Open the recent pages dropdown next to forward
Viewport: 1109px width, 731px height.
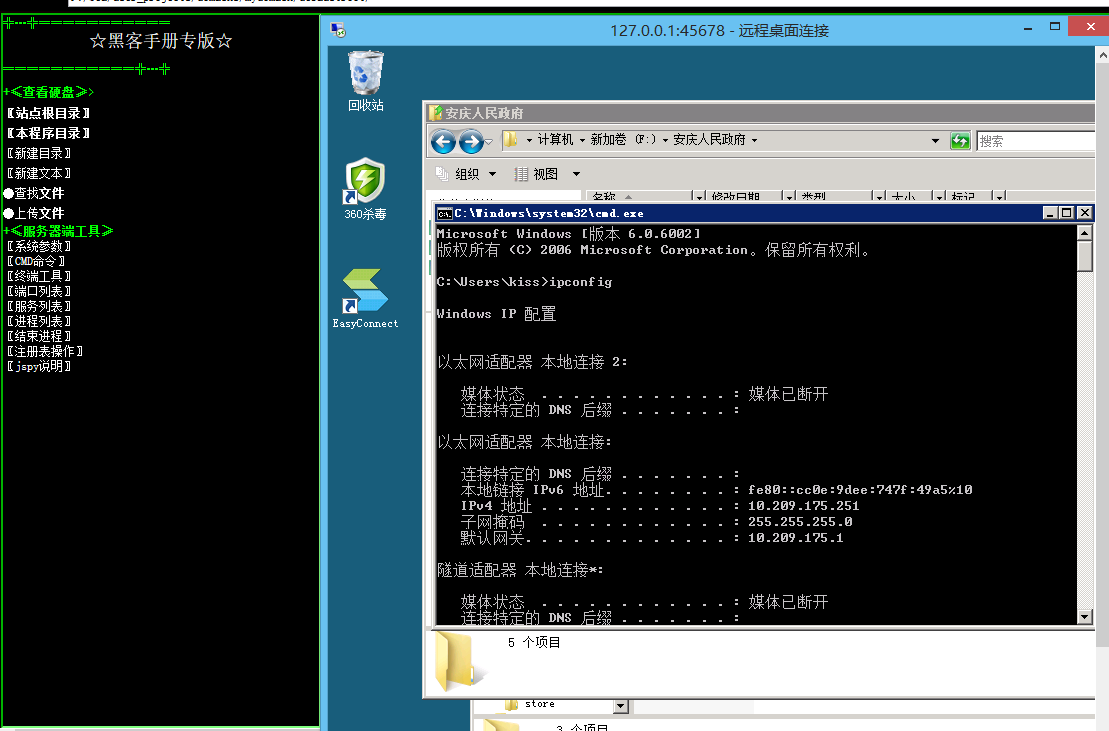(488, 141)
